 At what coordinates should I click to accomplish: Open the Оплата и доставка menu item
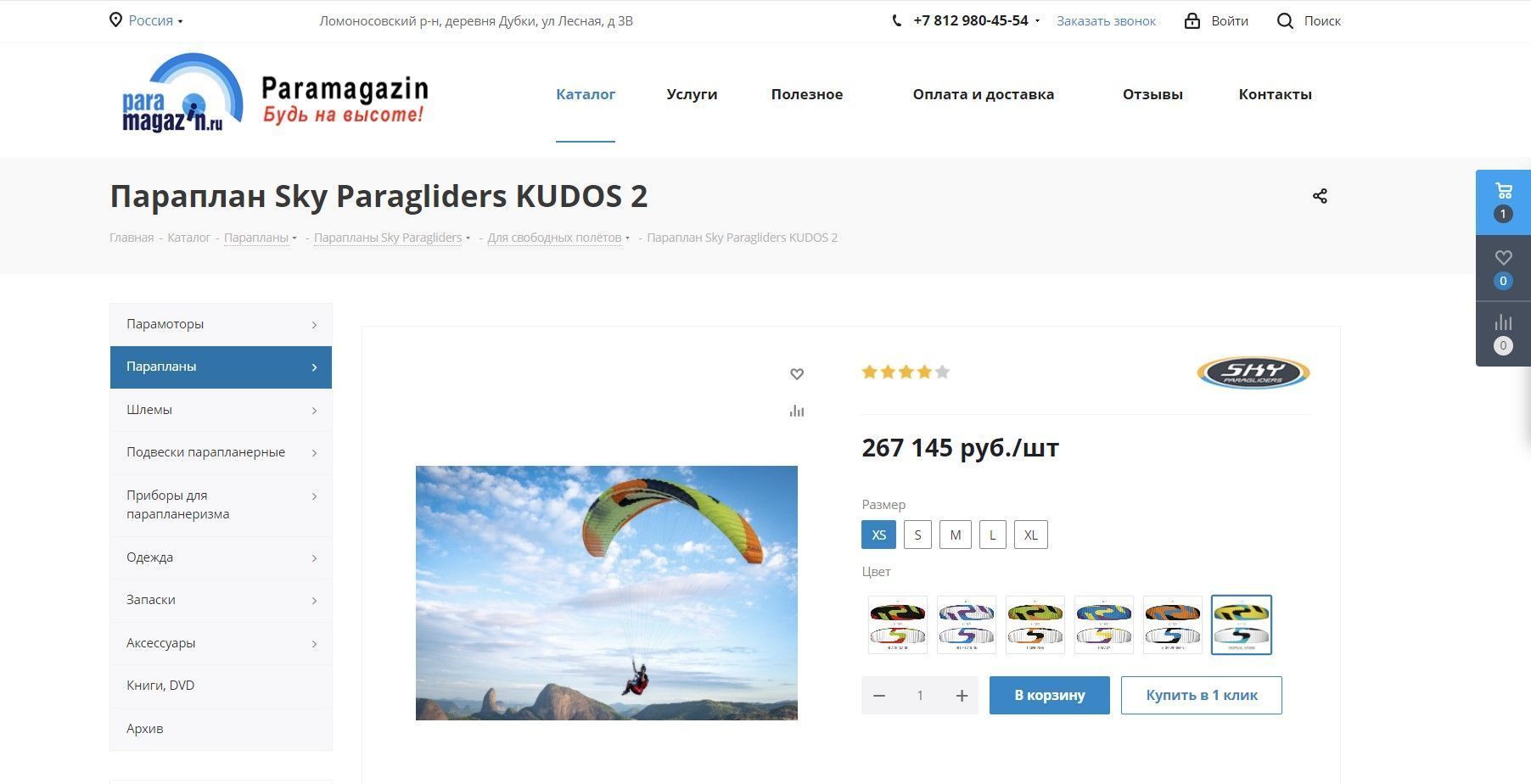tap(983, 94)
